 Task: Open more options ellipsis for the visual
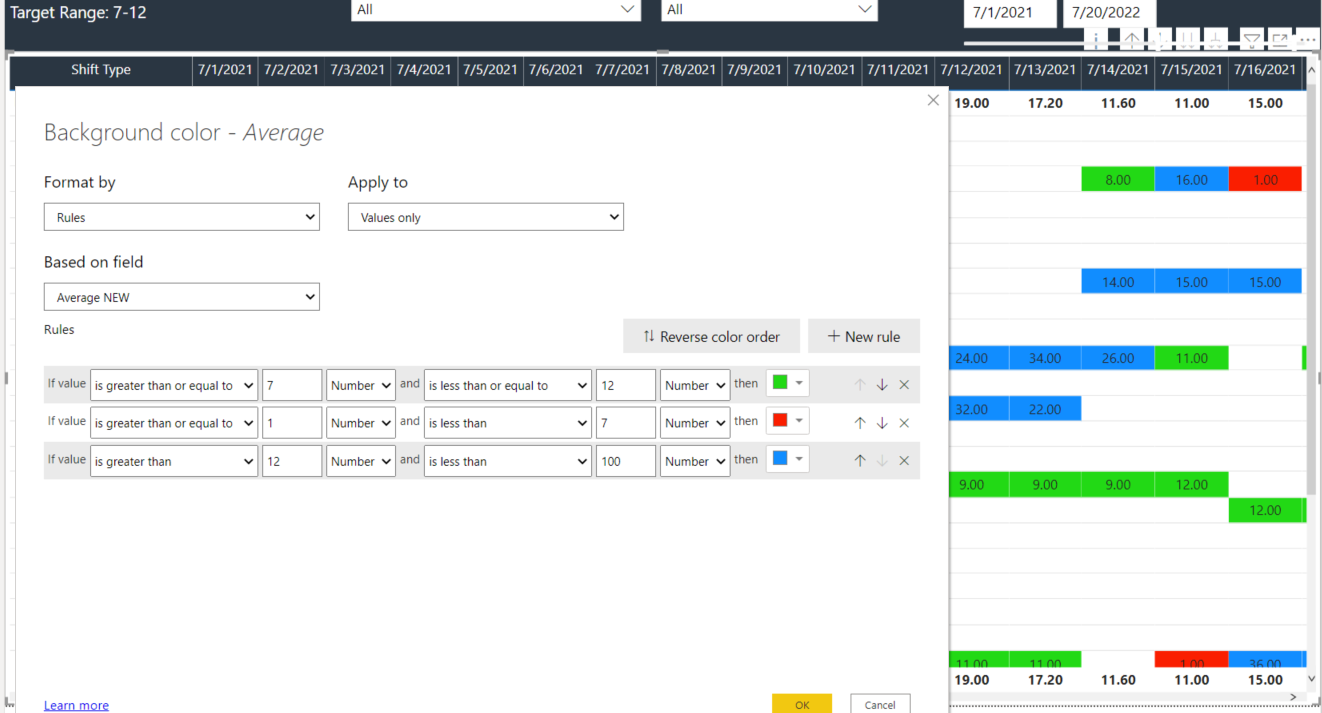point(1306,41)
